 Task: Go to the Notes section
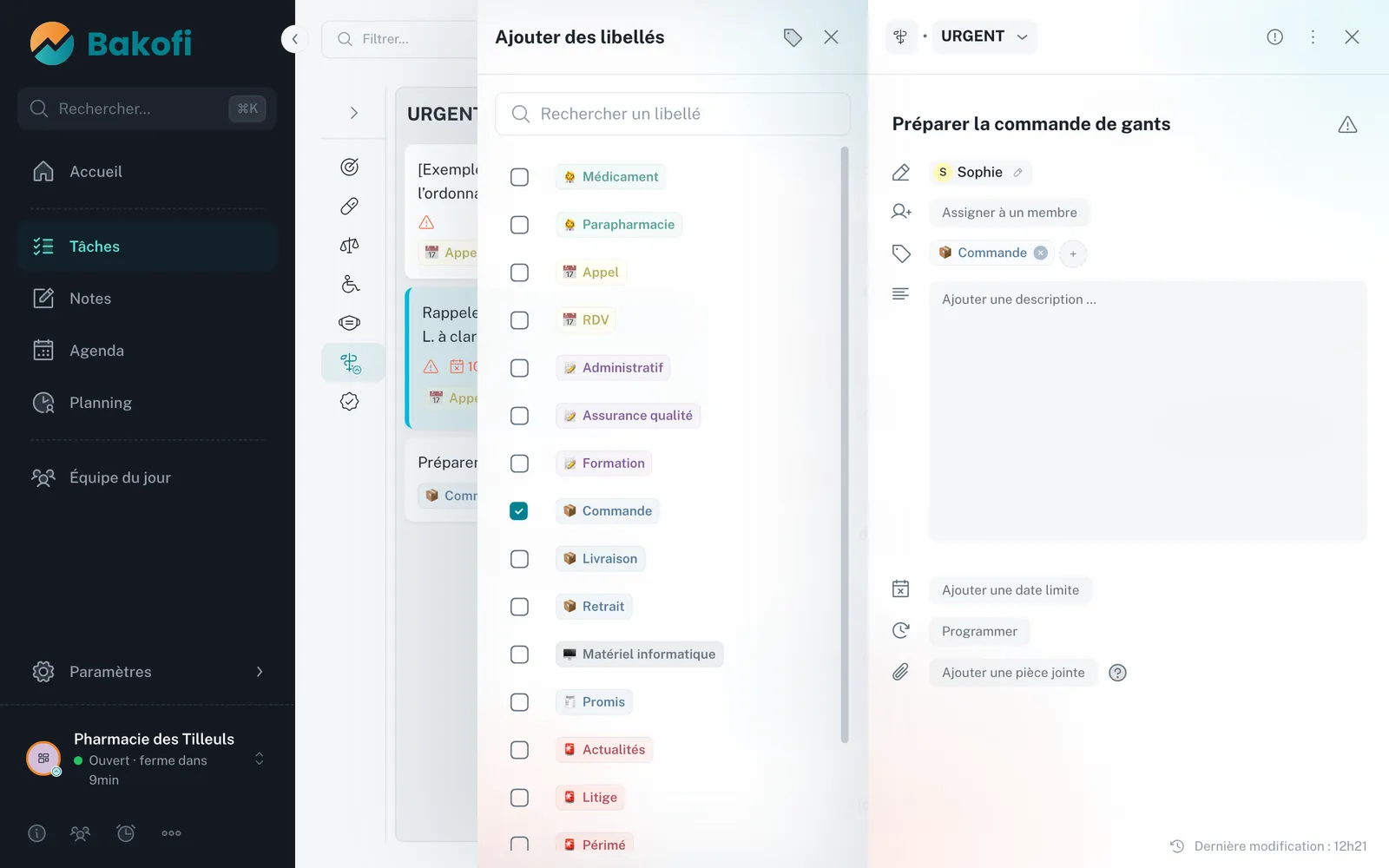[x=148, y=299]
